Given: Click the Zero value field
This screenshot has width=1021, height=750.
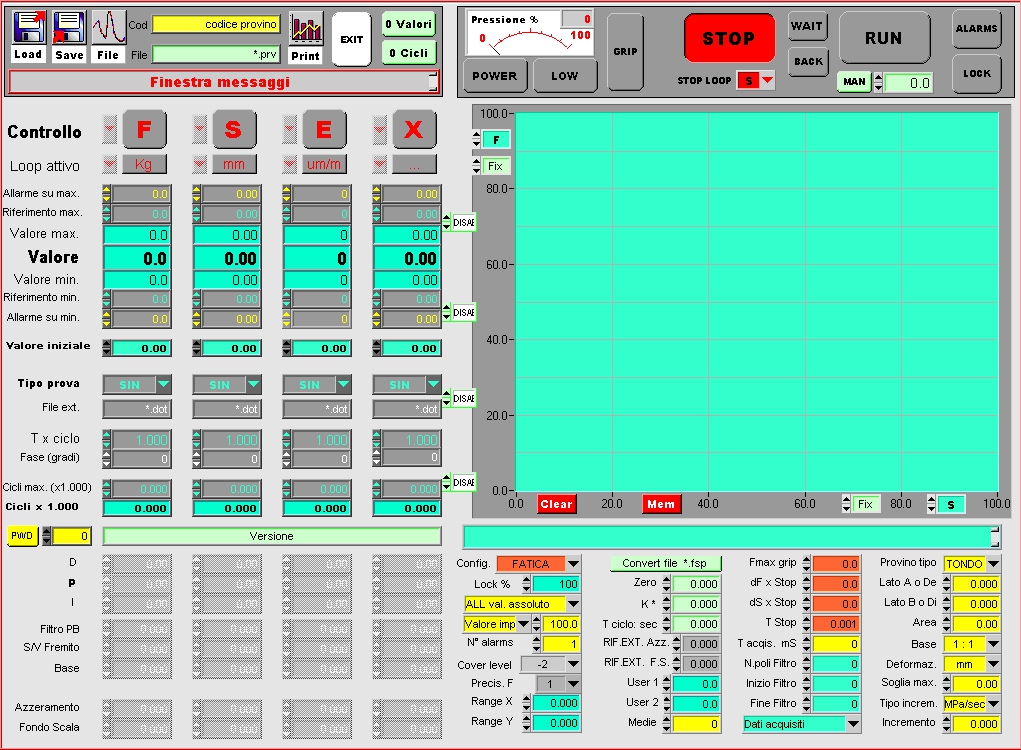Looking at the screenshot, I should 696,584.
